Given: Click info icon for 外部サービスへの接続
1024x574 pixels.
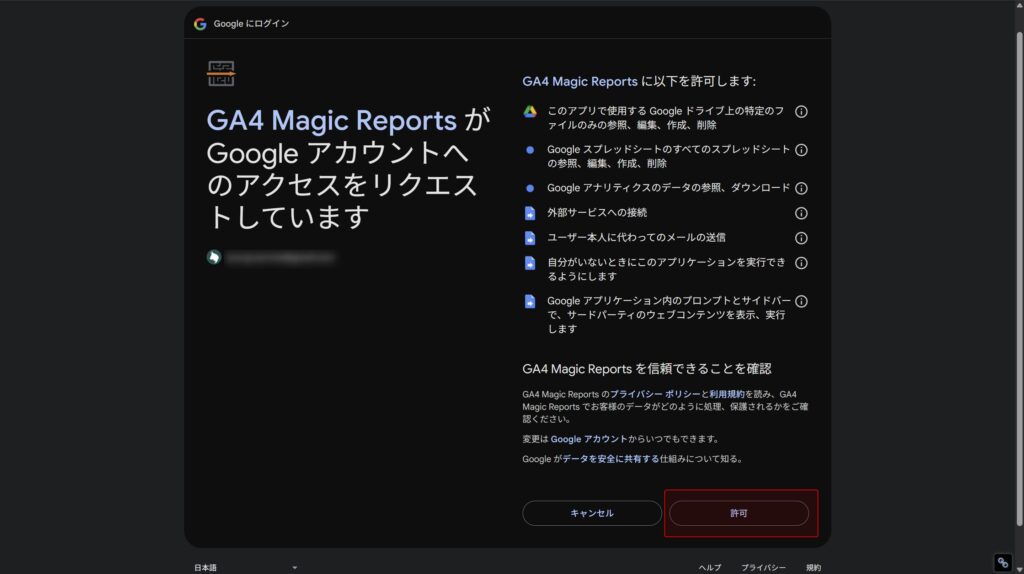Looking at the screenshot, I should point(801,213).
